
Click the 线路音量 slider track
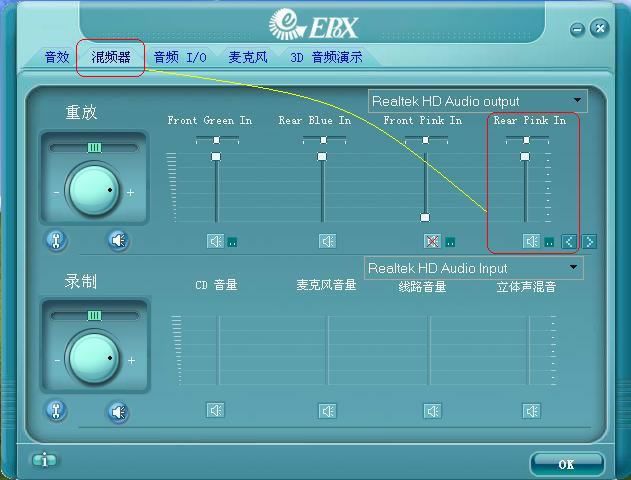tap(429, 350)
